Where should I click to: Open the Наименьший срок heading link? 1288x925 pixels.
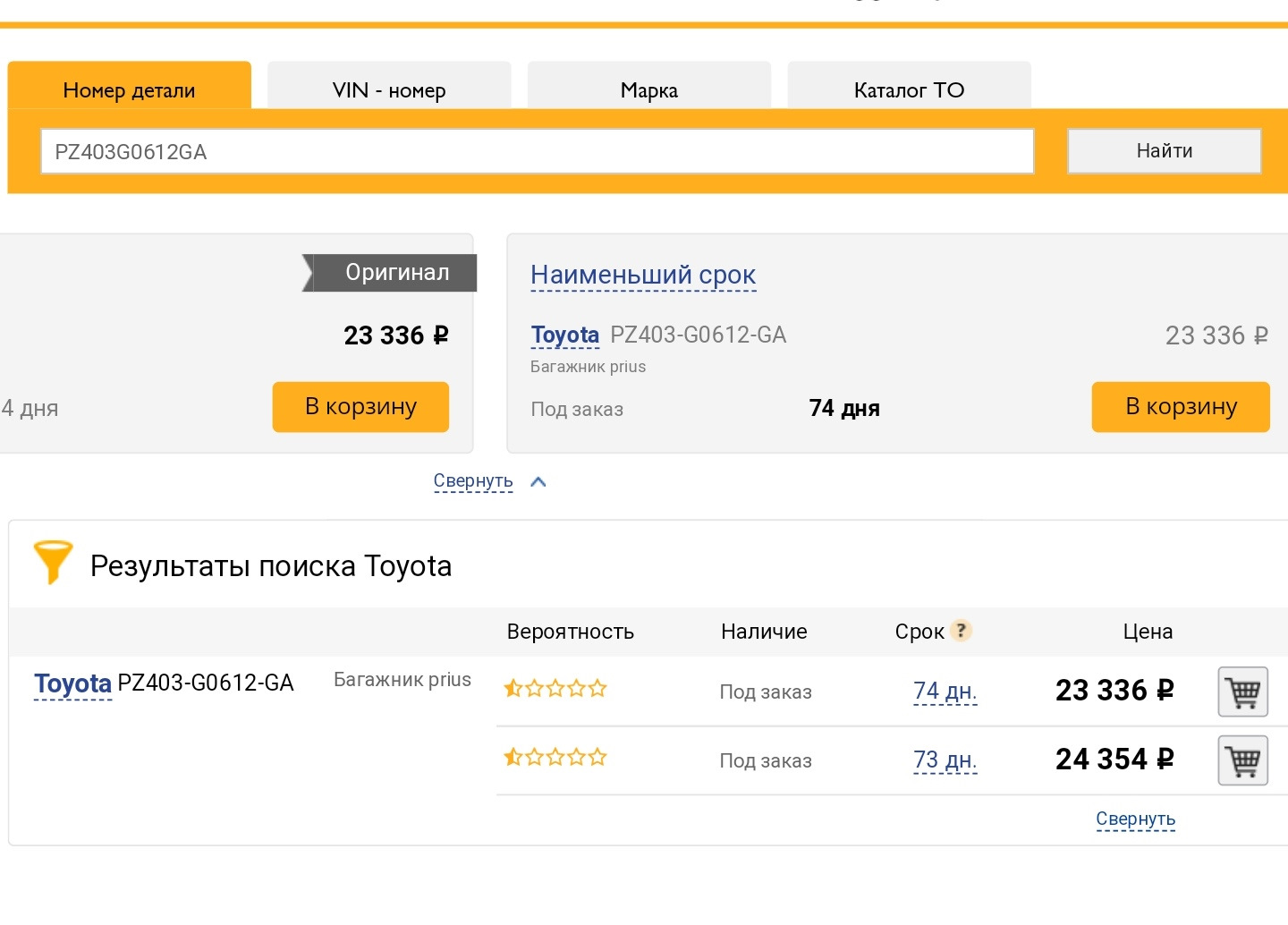(643, 276)
